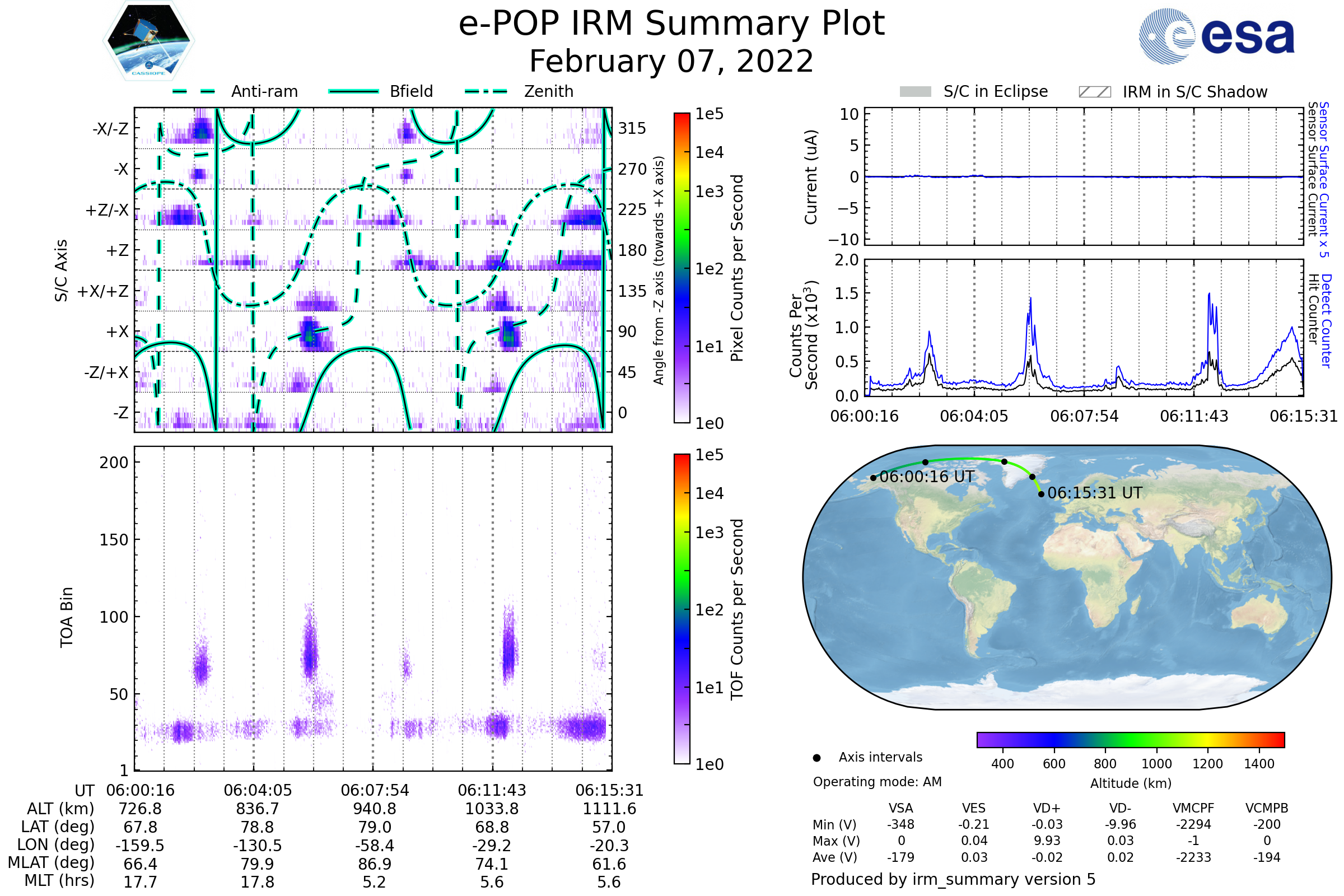Screen dimensions: 1344x896
Task: Click the 06:15:31 UT end point on map
Action: [x=1041, y=494]
